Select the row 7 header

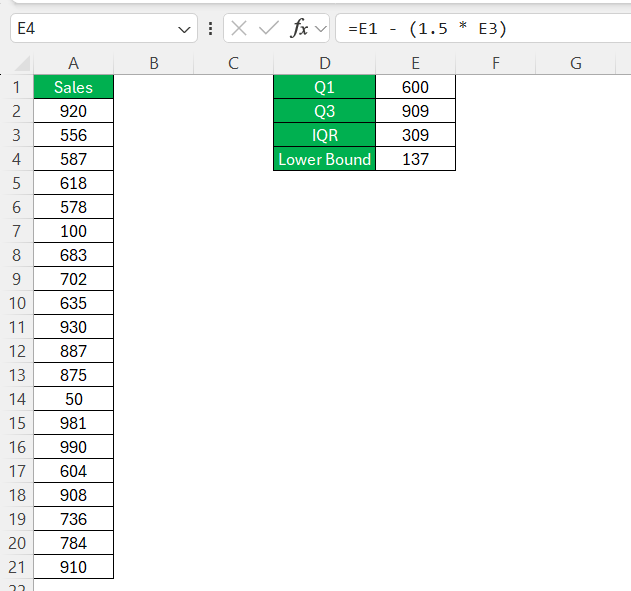coord(16,231)
